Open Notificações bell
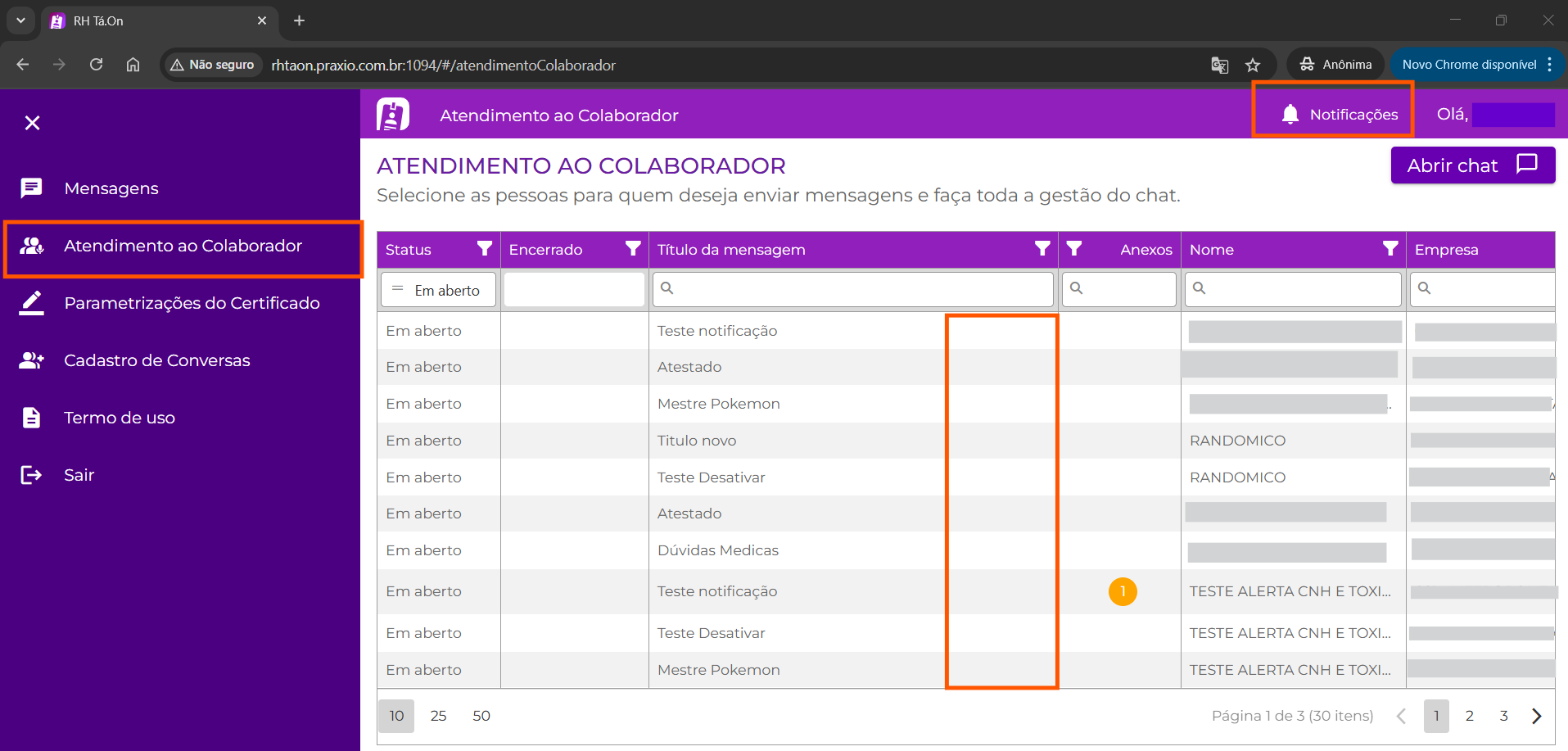Viewport: 1568px width, 751px height. coord(1340,114)
